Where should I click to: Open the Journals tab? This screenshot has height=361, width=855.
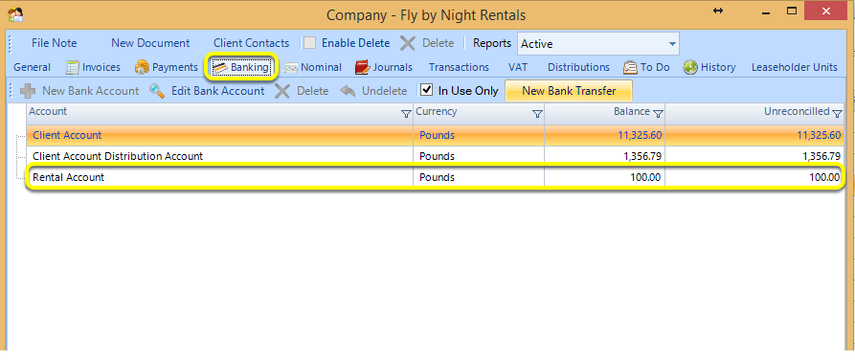point(384,68)
